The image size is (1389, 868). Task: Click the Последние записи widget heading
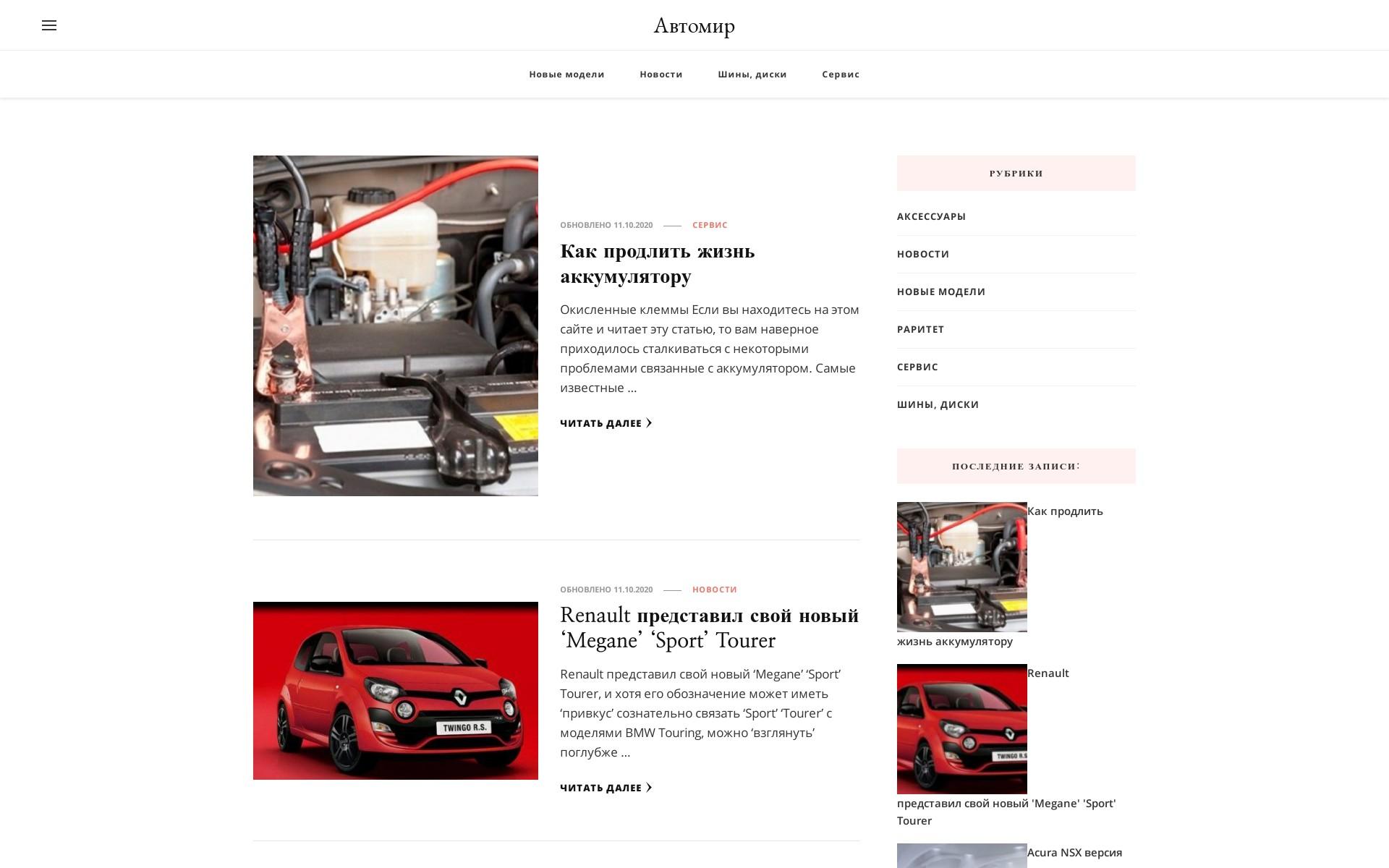click(x=1016, y=466)
